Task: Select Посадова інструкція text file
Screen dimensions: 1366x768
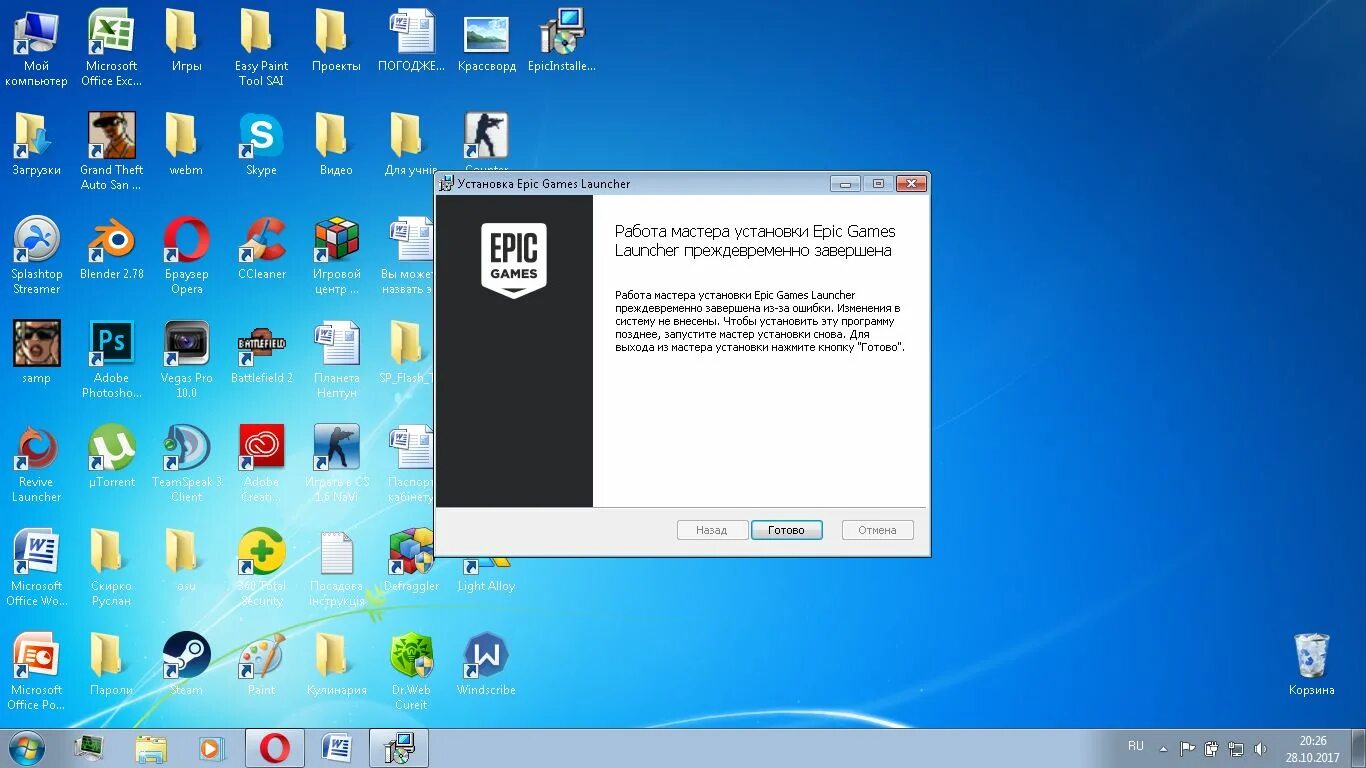Action: (336, 567)
